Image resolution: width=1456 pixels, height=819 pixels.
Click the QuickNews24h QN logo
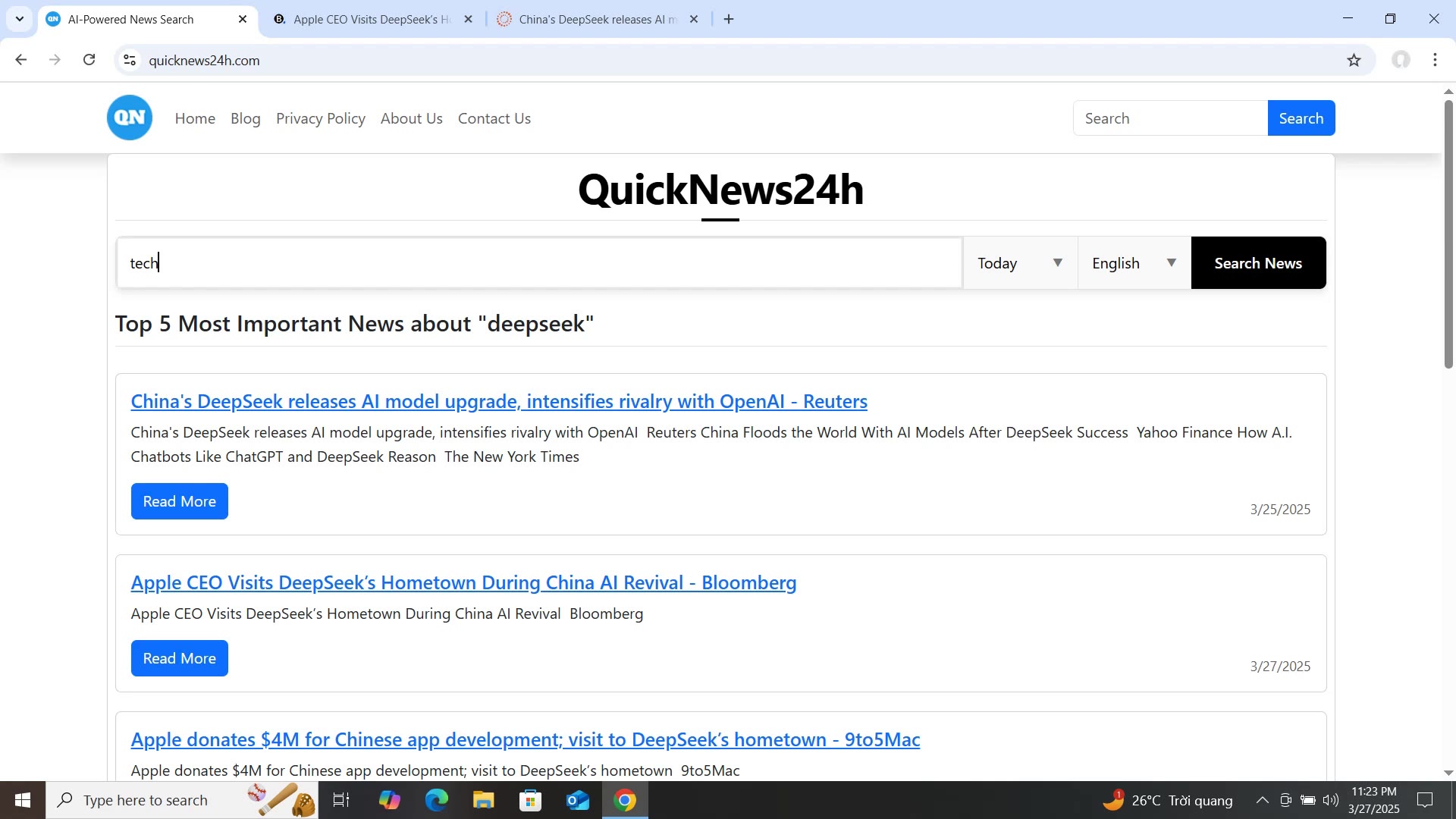130,118
